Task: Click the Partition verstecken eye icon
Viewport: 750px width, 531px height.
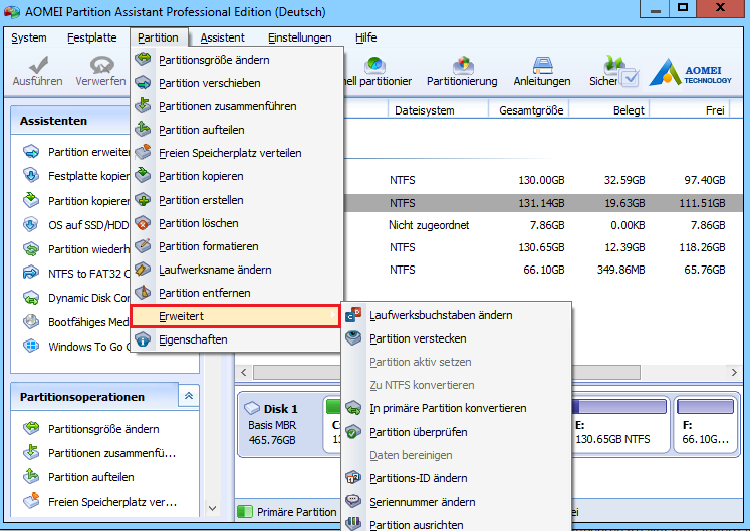Action: pyautogui.click(x=353, y=338)
